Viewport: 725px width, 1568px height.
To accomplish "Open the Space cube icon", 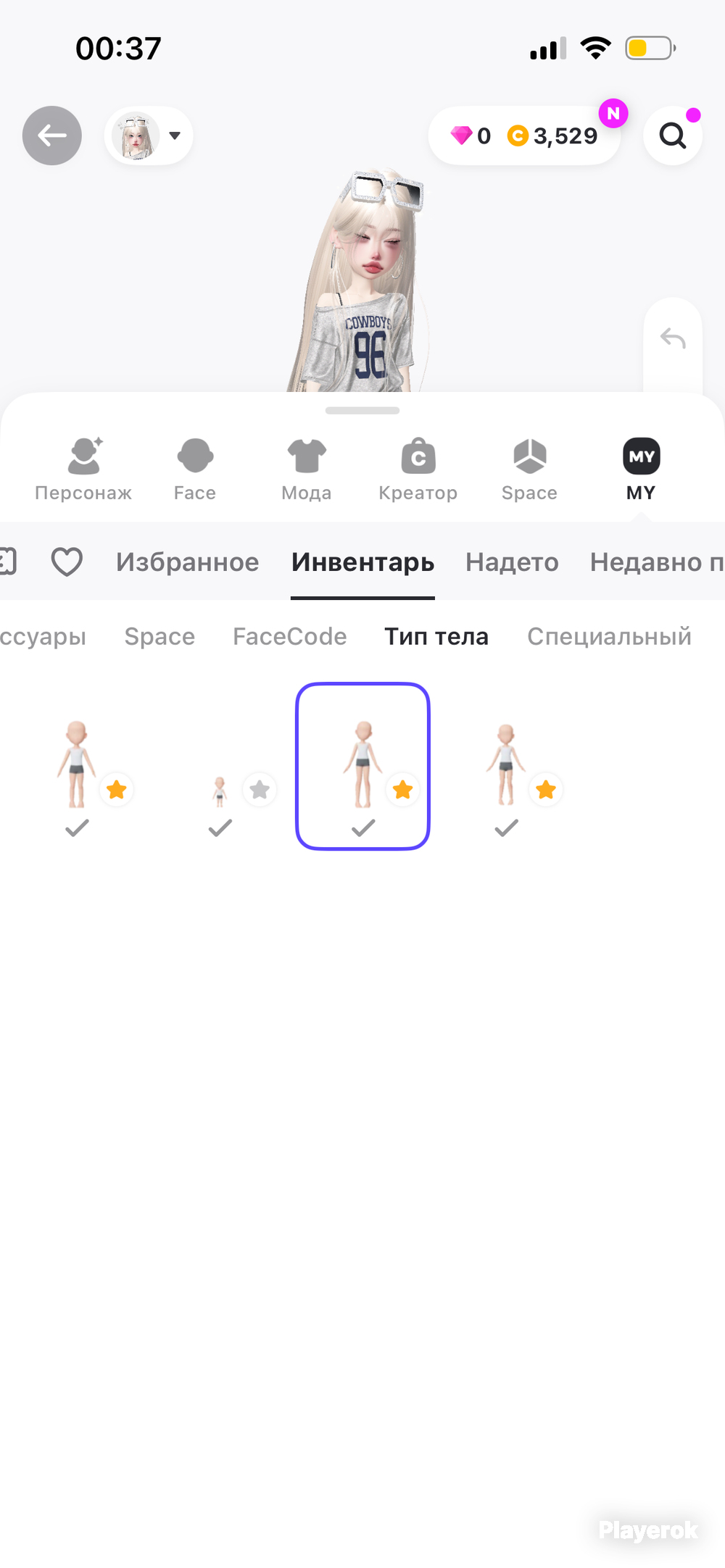I will (530, 456).
